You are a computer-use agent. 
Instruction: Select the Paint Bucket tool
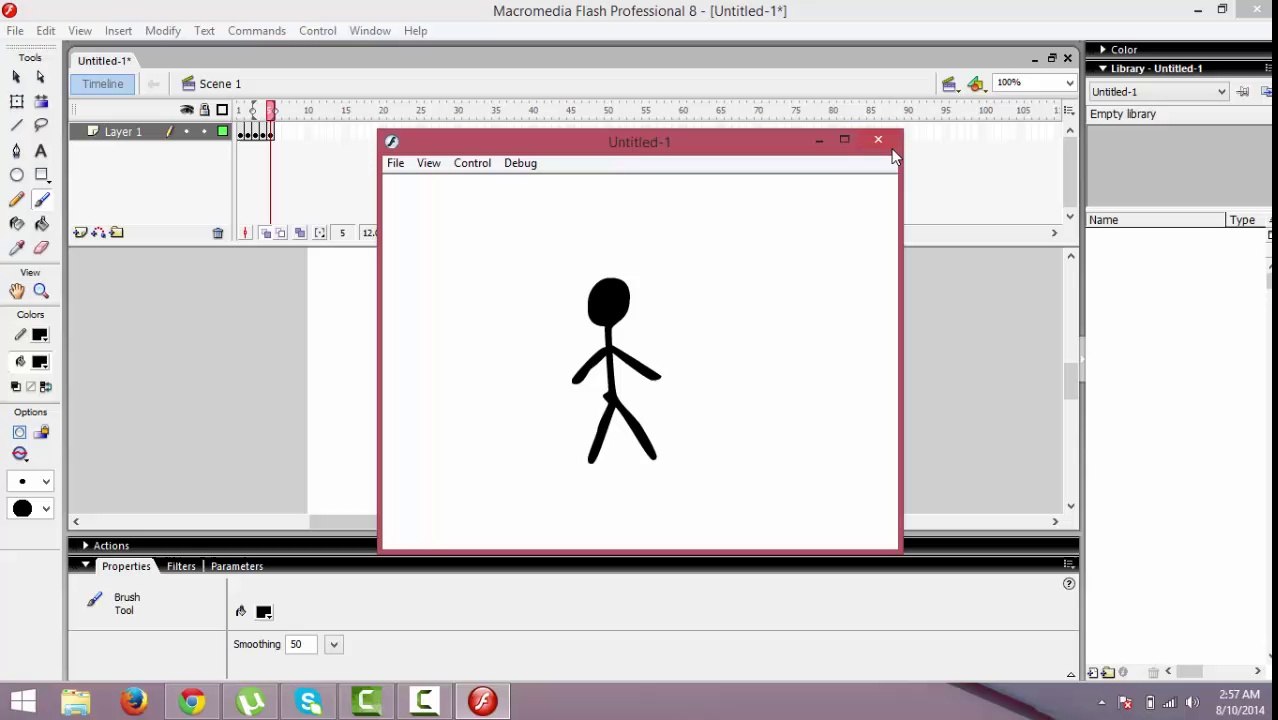(x=41, y=224)
